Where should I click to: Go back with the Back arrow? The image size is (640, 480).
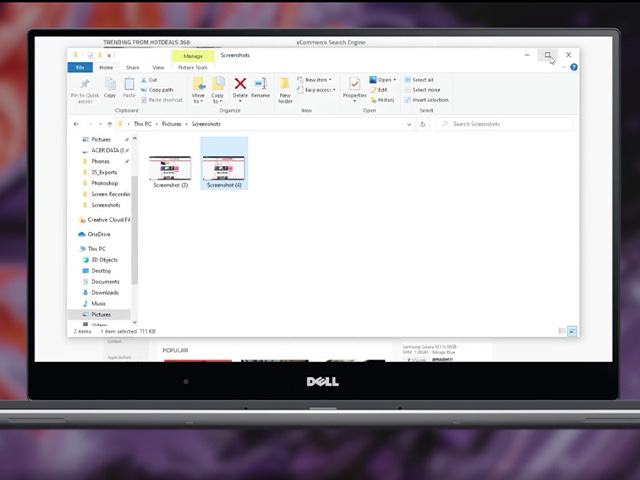pos(76,124)
